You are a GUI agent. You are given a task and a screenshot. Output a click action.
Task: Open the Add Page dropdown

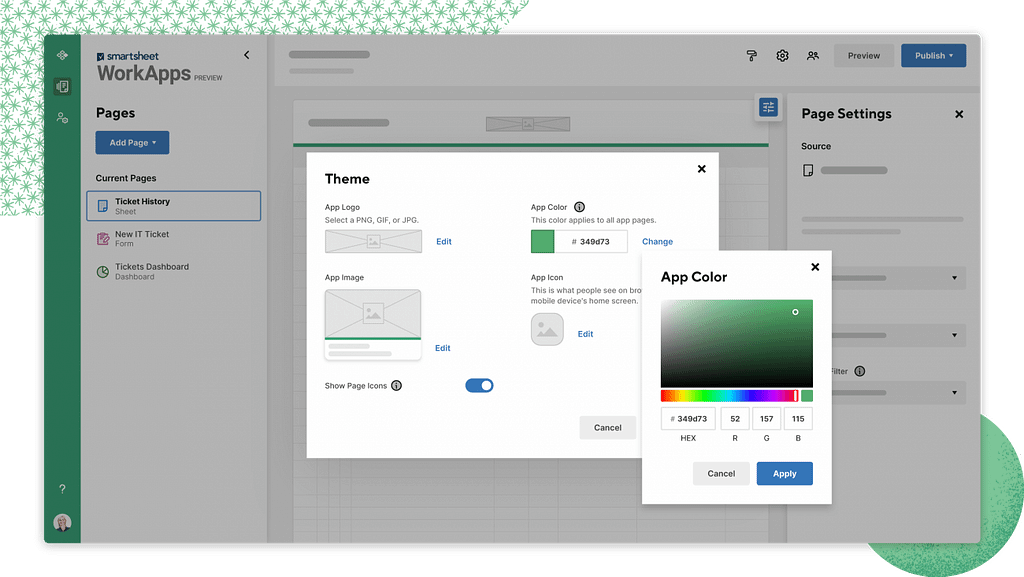(x=133, y=142)
